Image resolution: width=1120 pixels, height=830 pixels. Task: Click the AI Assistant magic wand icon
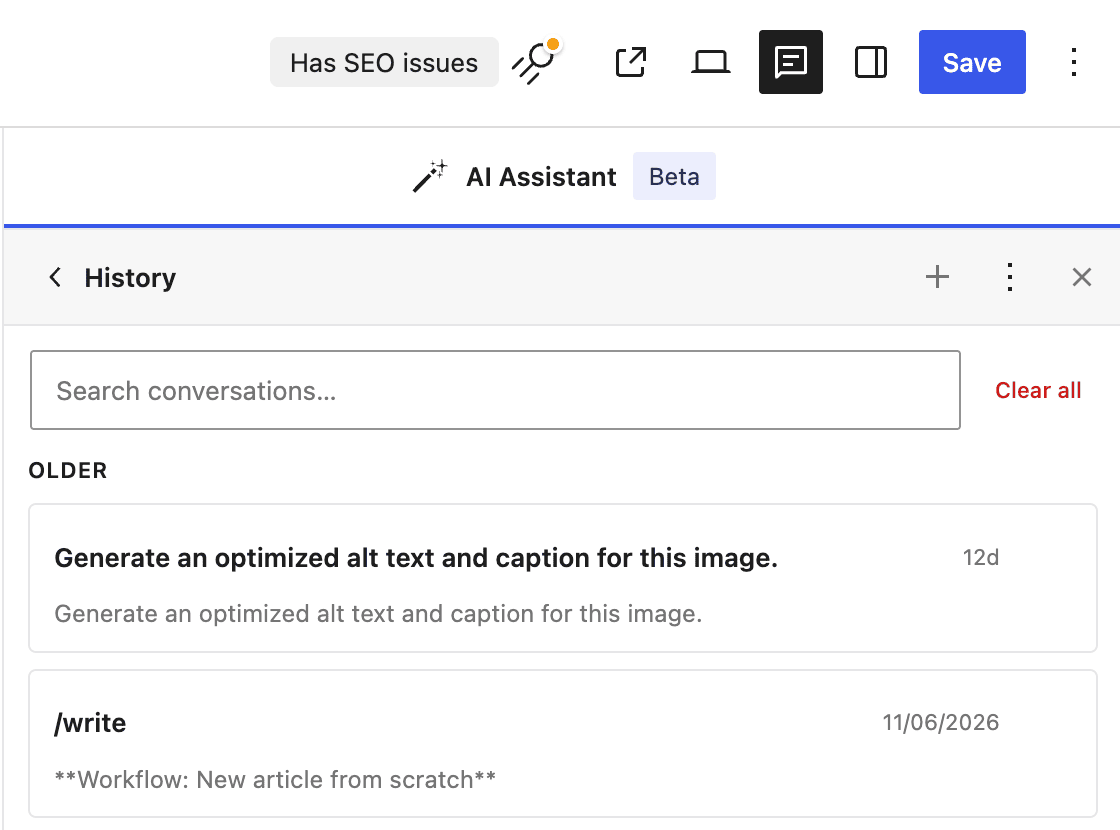(430, 176)
